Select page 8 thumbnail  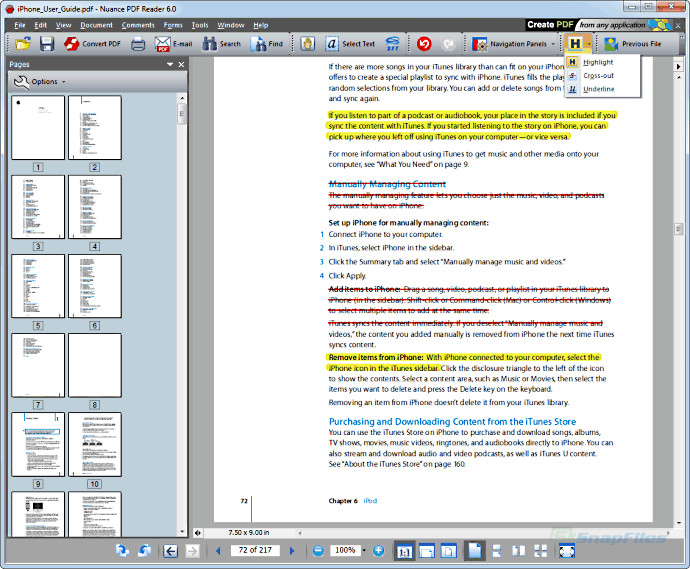point(95,365)
